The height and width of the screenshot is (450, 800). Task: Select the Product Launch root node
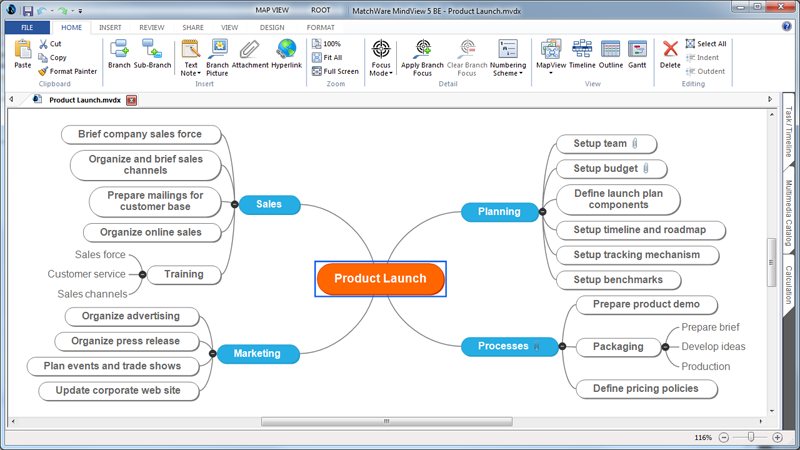pos(381,279)
